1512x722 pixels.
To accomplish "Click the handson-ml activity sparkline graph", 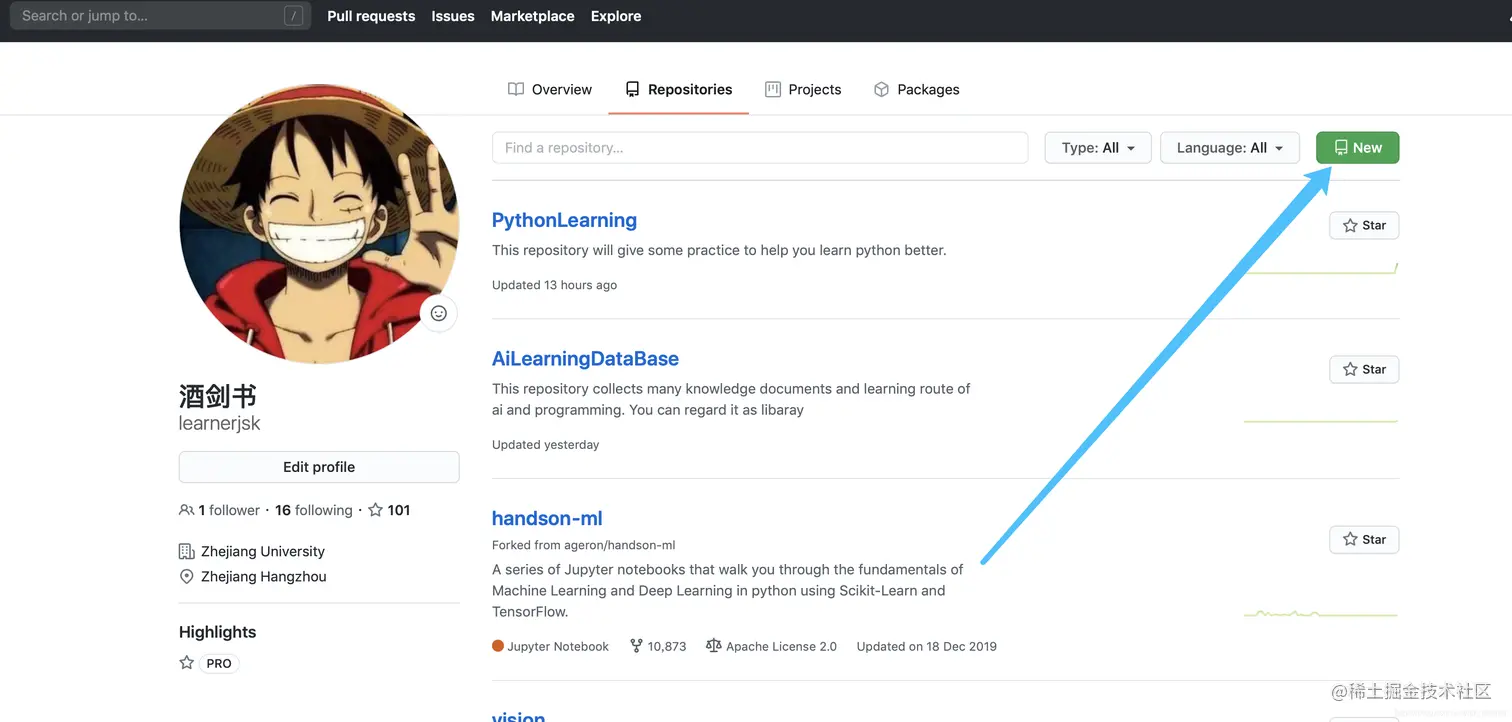I will 1321,612.
